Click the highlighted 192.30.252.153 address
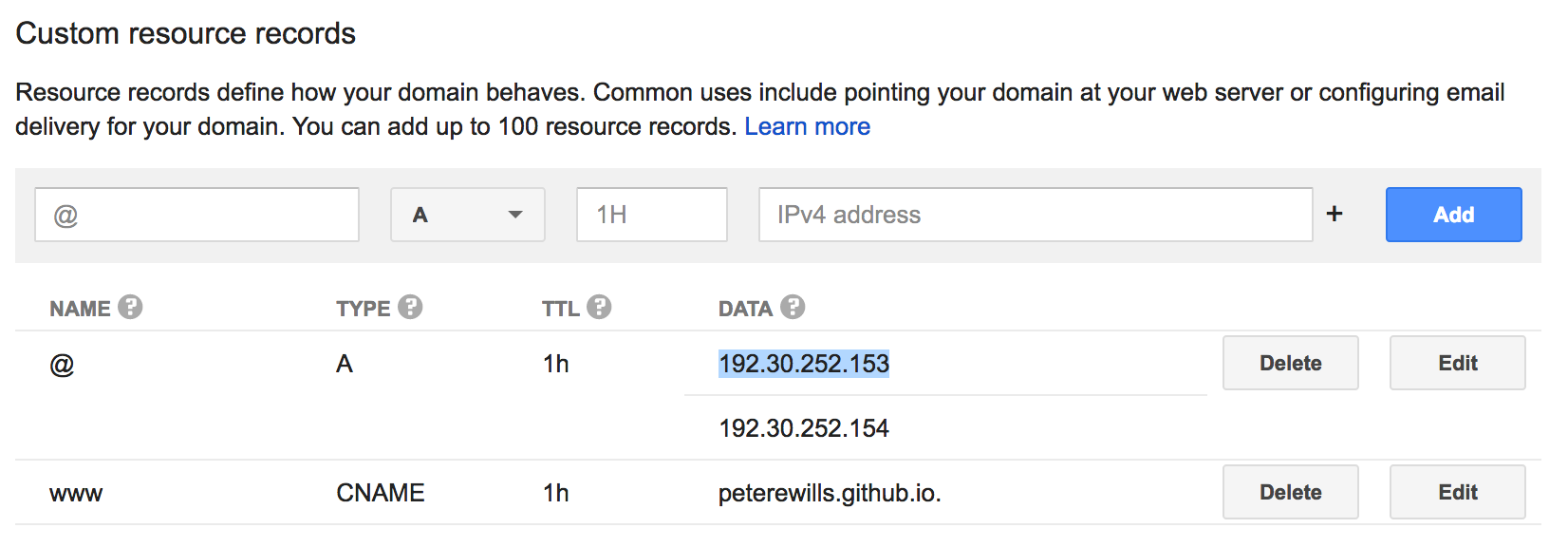 [804, 364]
